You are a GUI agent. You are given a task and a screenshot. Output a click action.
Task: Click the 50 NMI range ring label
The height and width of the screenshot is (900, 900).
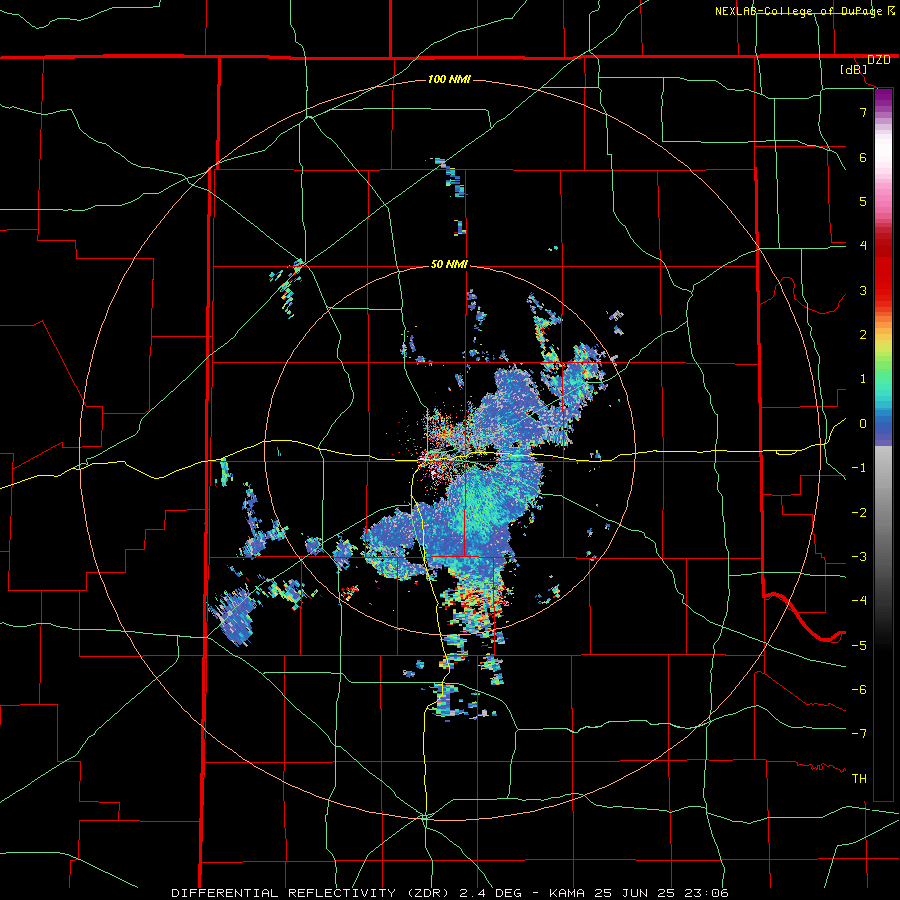pos(449,265)
